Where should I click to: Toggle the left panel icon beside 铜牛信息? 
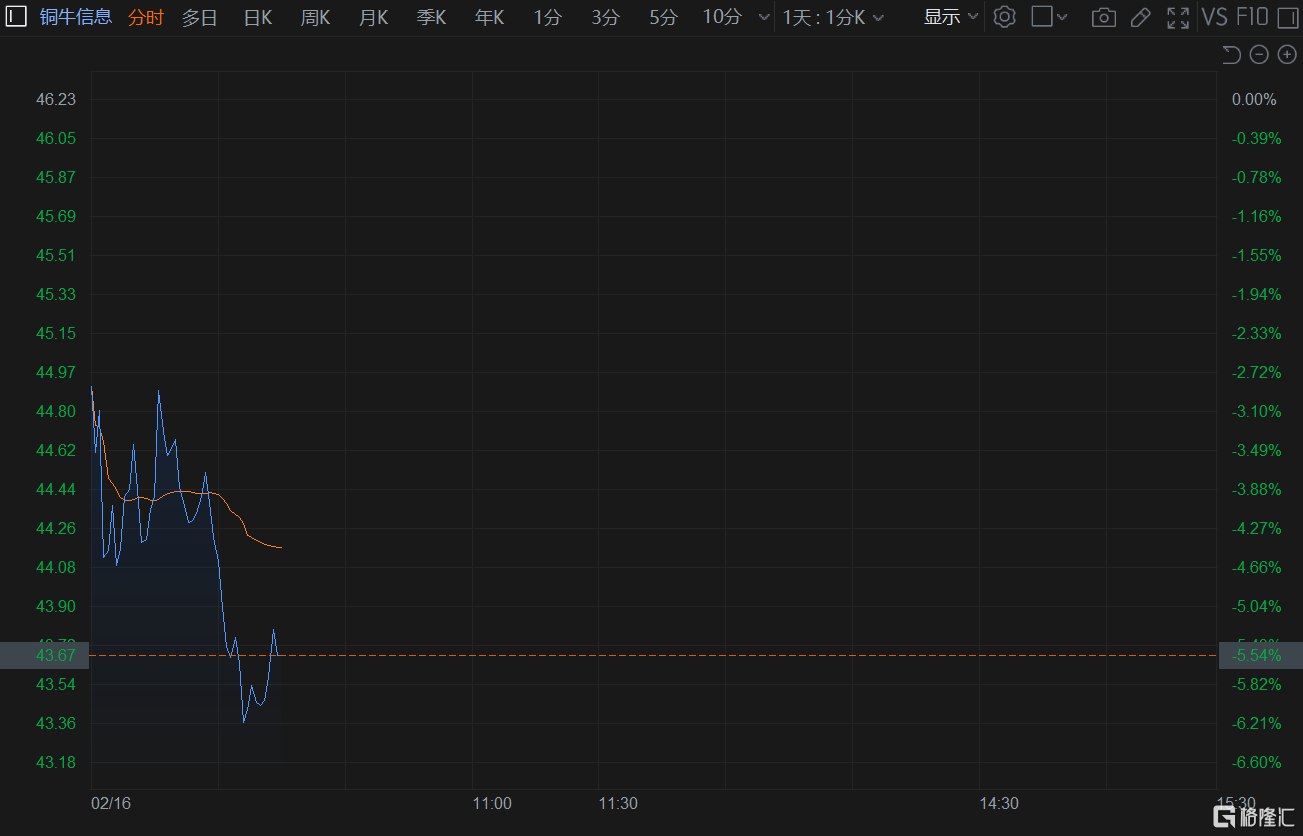click(x=16, y=17)
